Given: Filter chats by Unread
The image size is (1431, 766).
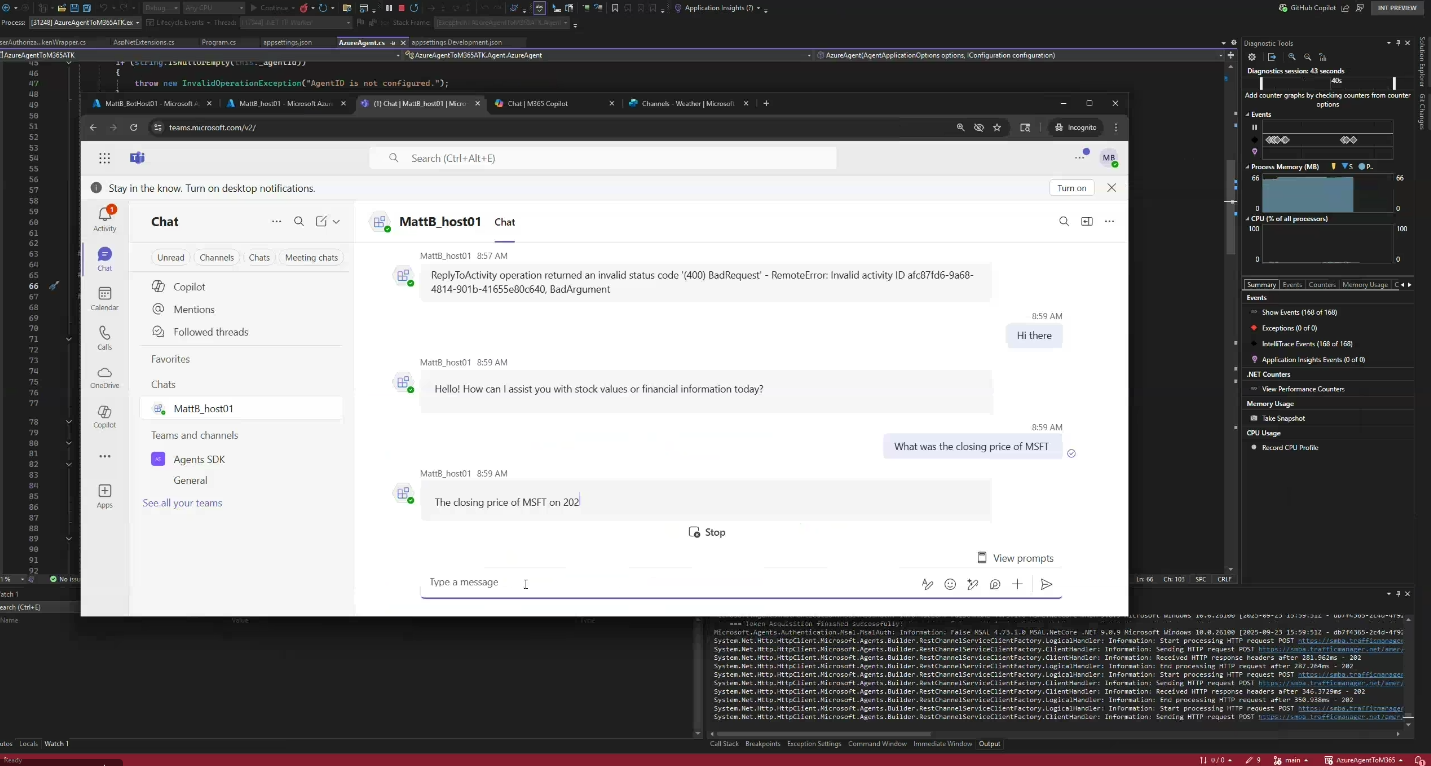Looking at the screenshot, I should (170, 257).
